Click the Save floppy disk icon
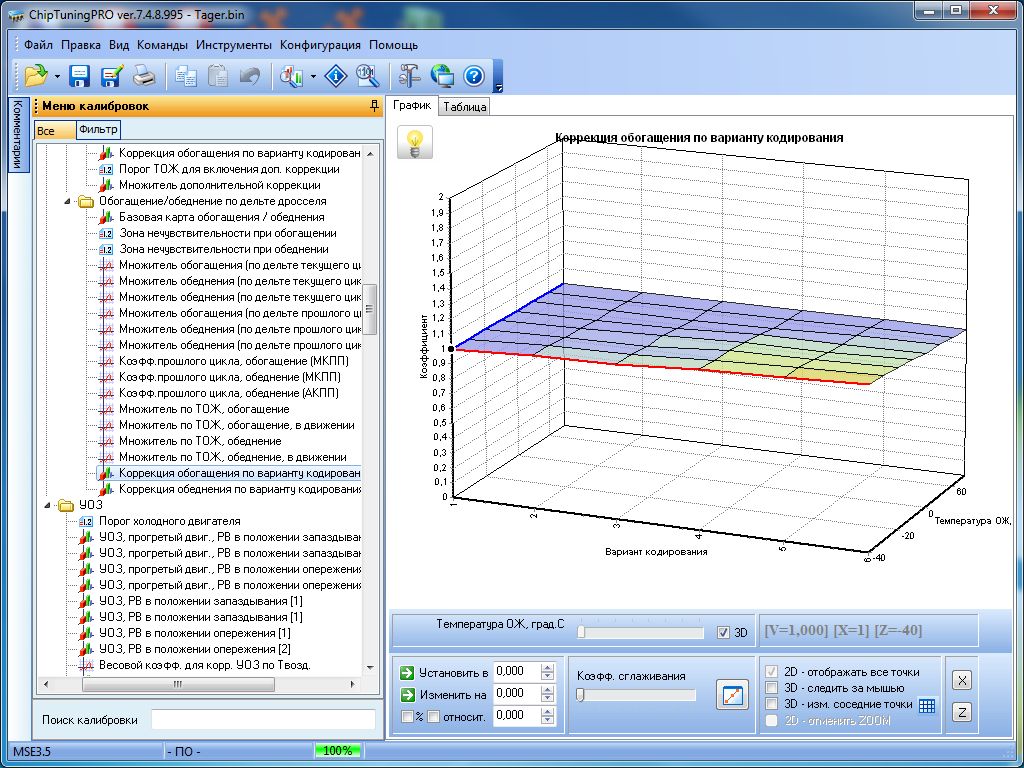 coord(80,75)
